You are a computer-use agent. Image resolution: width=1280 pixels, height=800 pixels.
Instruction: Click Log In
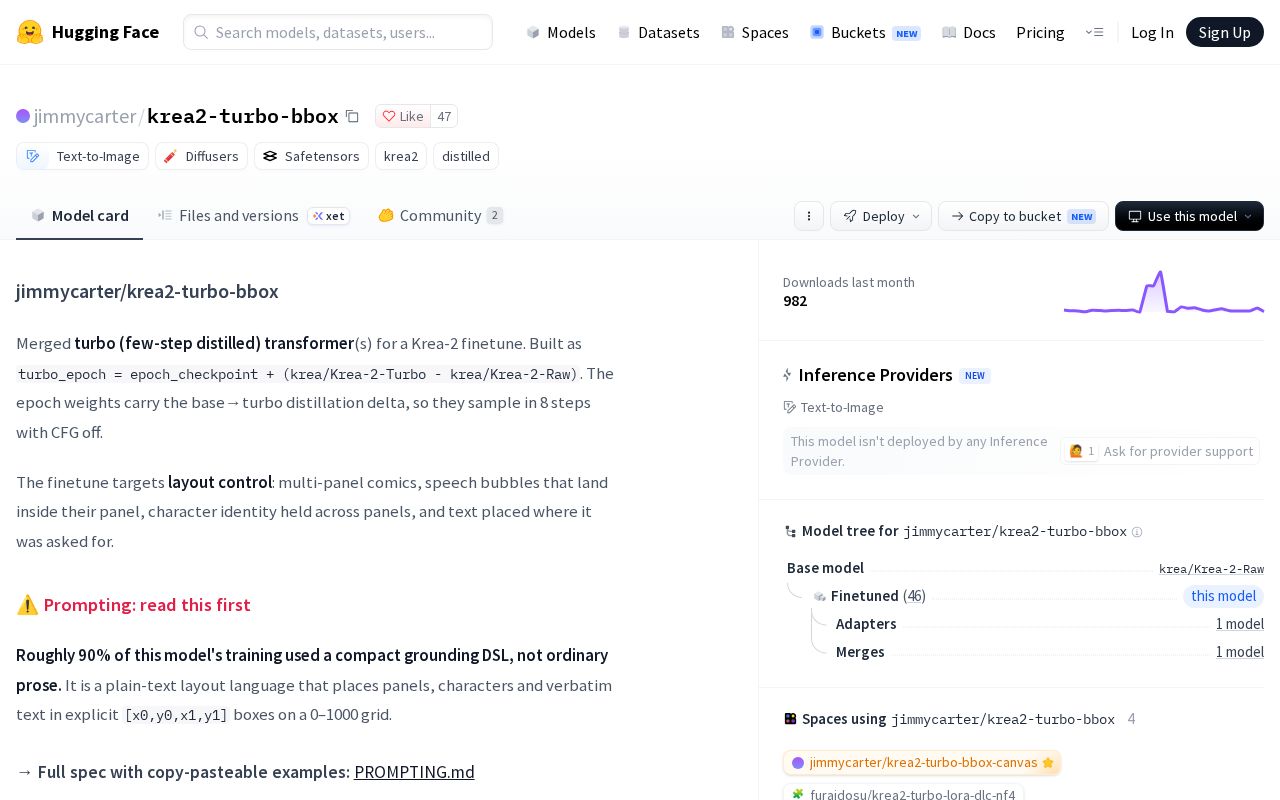[1152, 32]
